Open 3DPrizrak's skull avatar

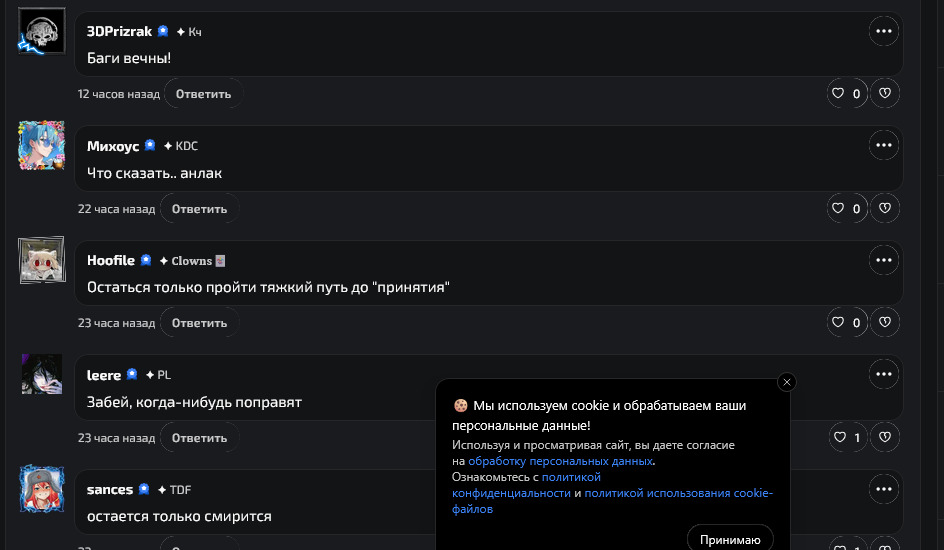[42, 32]
